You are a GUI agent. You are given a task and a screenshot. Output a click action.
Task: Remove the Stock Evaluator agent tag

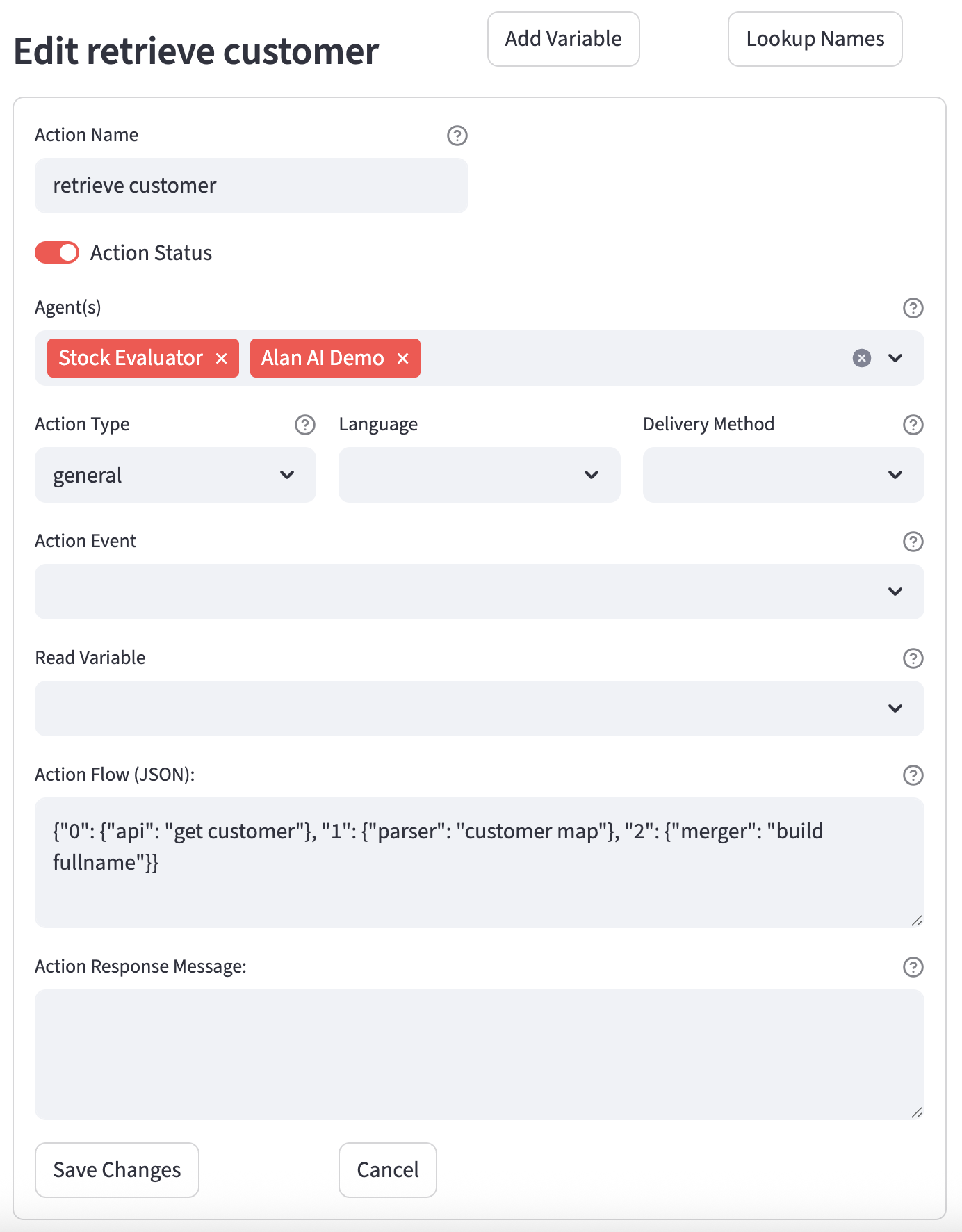(222, 359)
